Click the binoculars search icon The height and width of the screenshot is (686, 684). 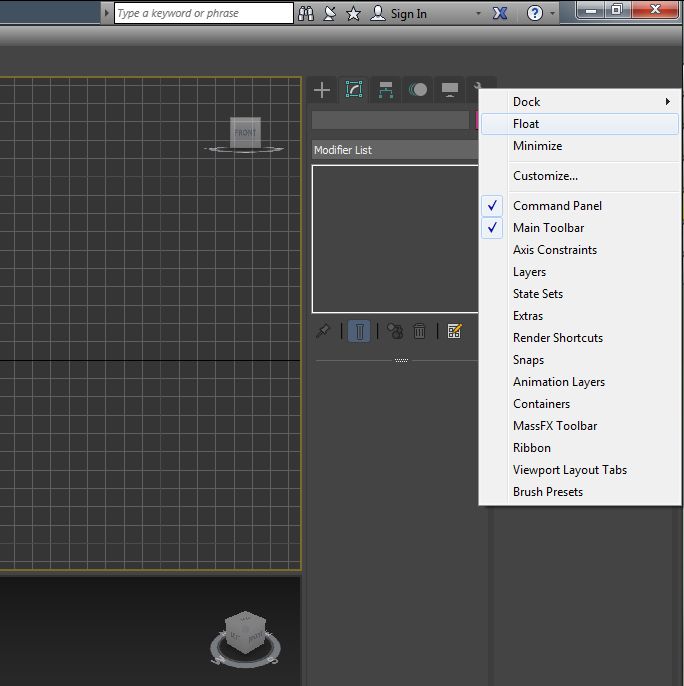tap(307, 13)
